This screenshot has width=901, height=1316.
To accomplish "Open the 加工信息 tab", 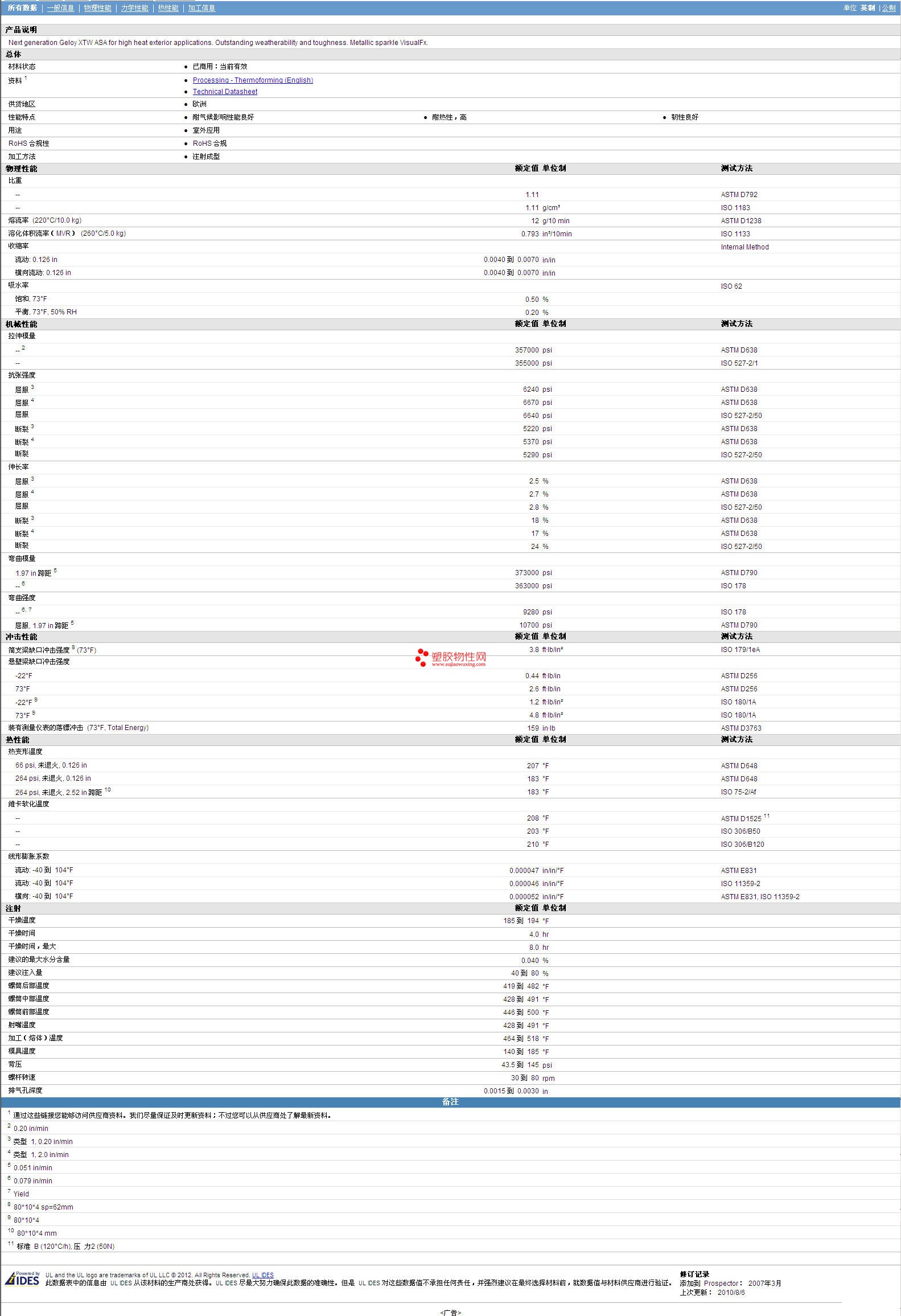I will click(201, 8).
